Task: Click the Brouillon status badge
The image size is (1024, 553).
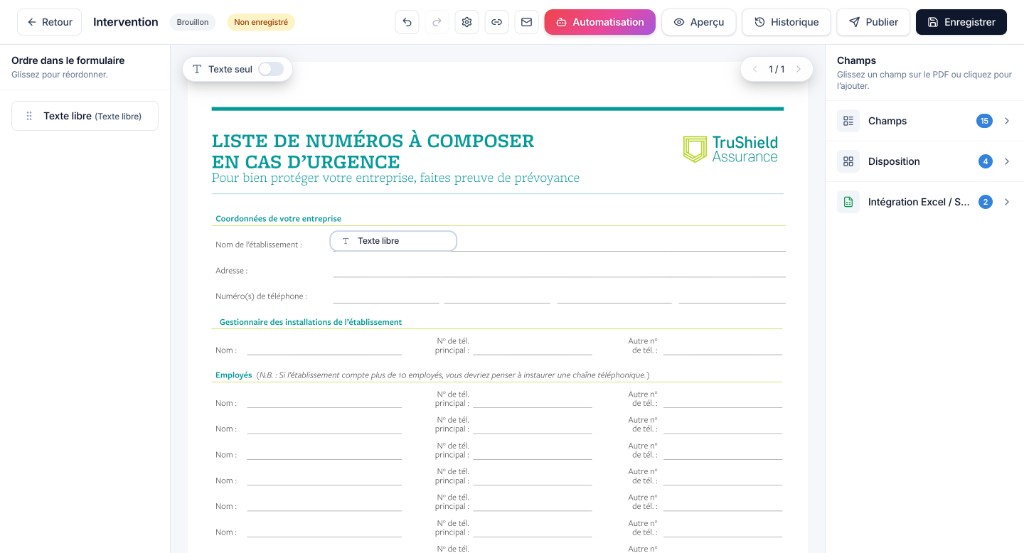Action: pos(193,22)
